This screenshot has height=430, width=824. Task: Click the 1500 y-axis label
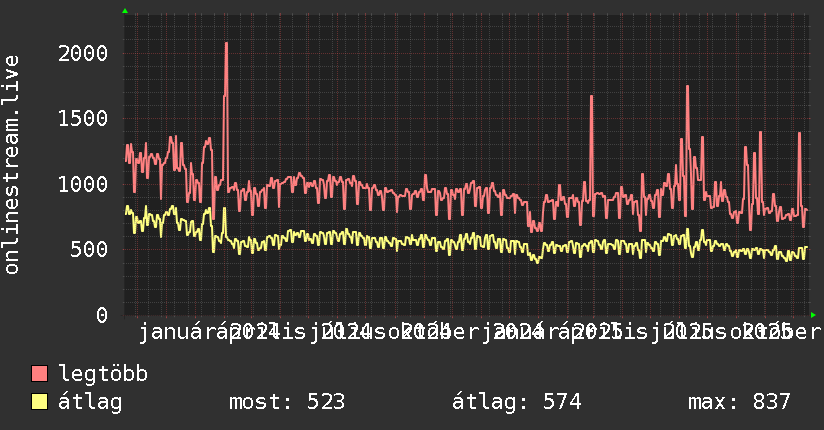83,119
